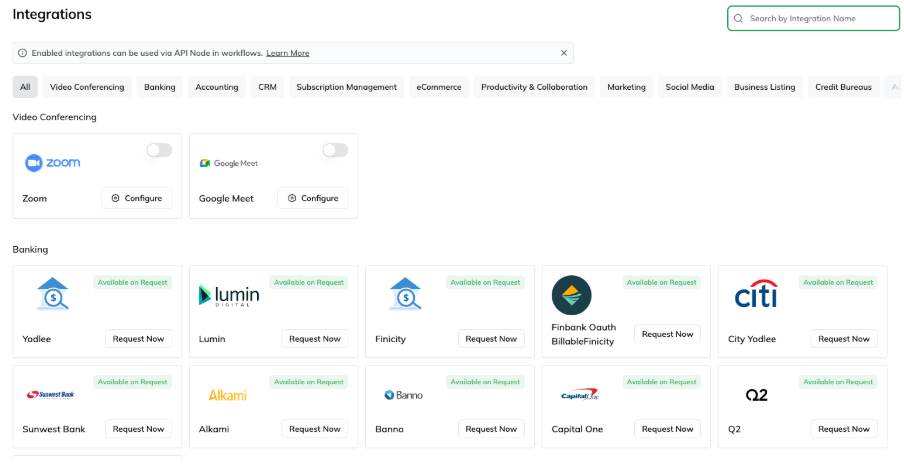
Task: Click the Sunwest Bank logo
Action: pos(51,395)
